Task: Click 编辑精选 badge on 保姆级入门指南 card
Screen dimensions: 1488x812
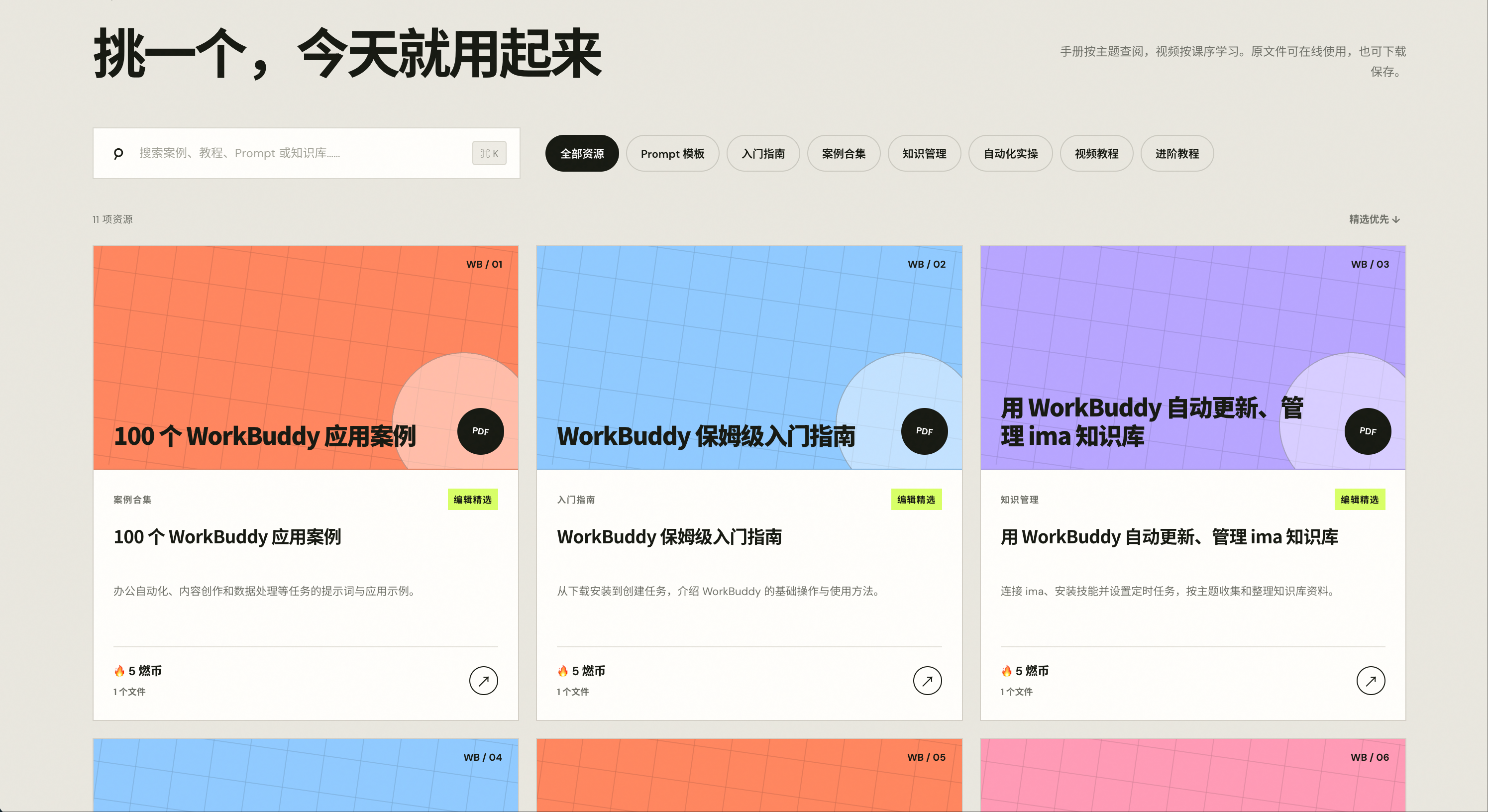Action: [x=916, y=500]
